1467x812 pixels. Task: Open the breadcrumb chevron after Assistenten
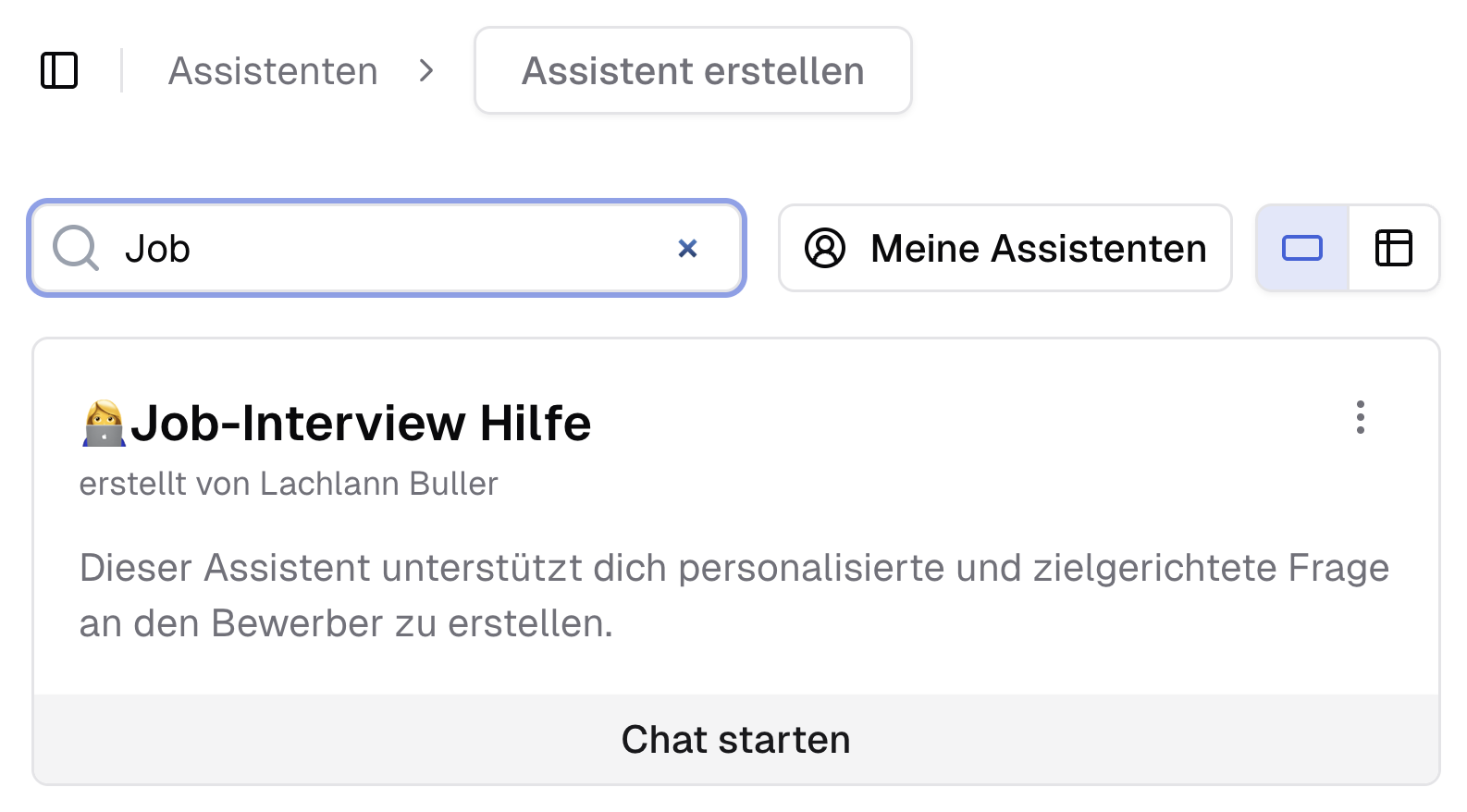427,70
